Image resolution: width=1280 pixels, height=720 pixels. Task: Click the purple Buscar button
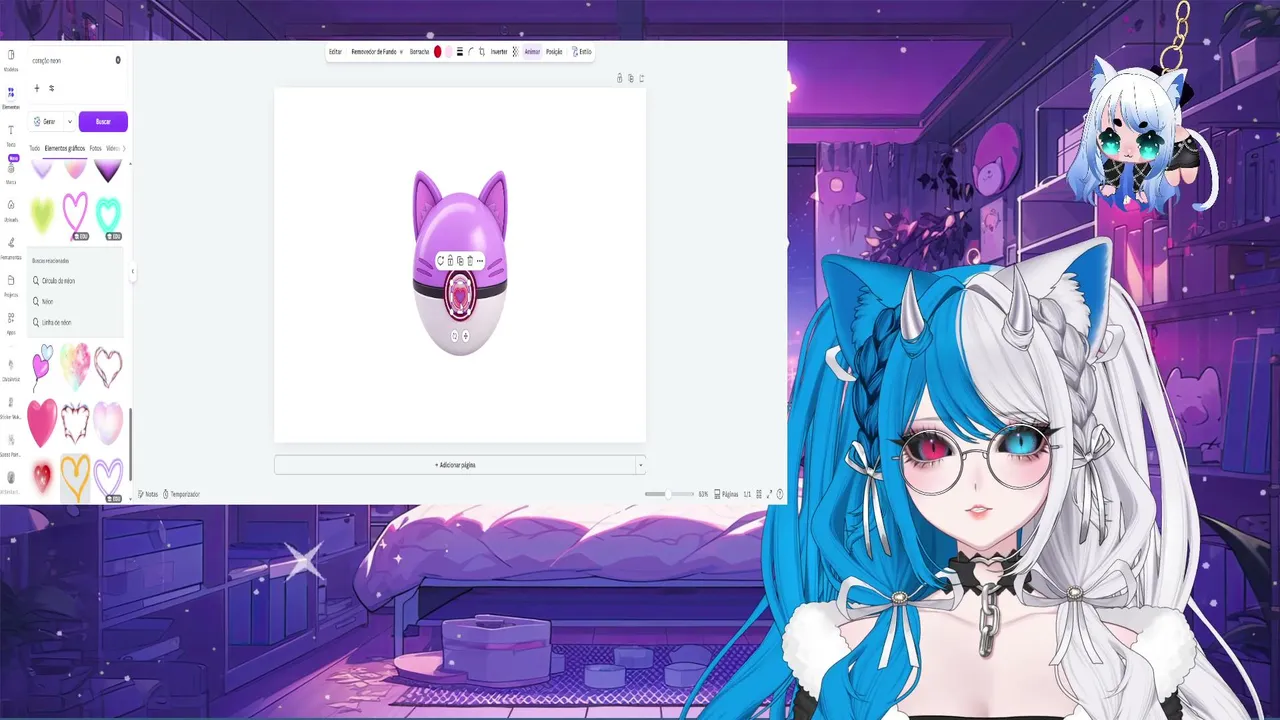point(103,122)
